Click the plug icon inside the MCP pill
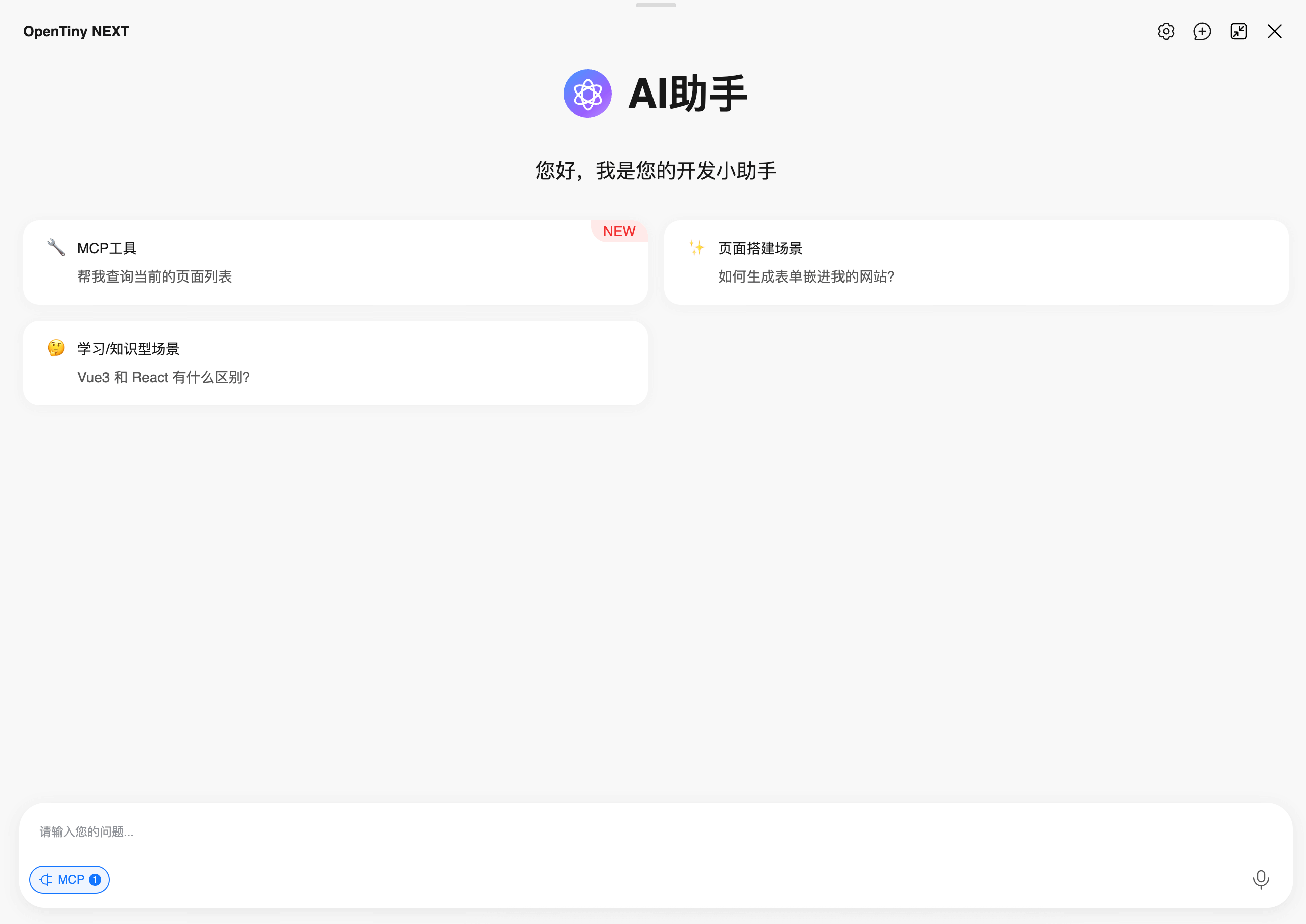This screenshot has height=924, width=1306. (47, 879)
